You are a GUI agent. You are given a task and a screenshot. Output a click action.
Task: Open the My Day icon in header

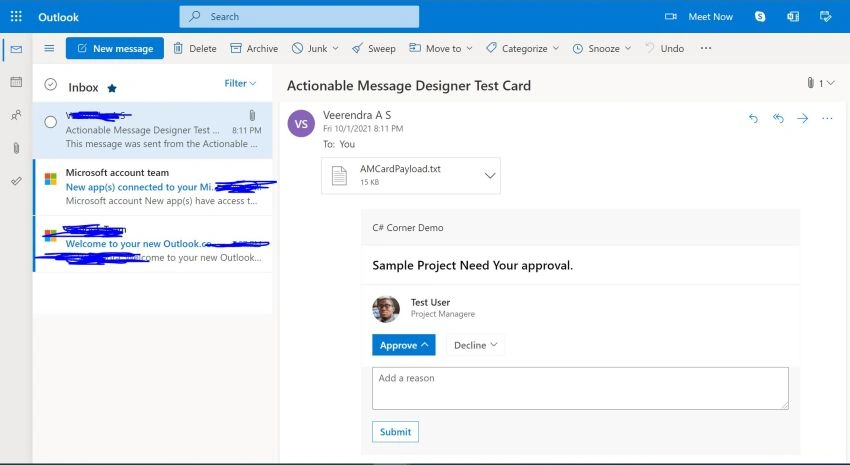[825, 16]
